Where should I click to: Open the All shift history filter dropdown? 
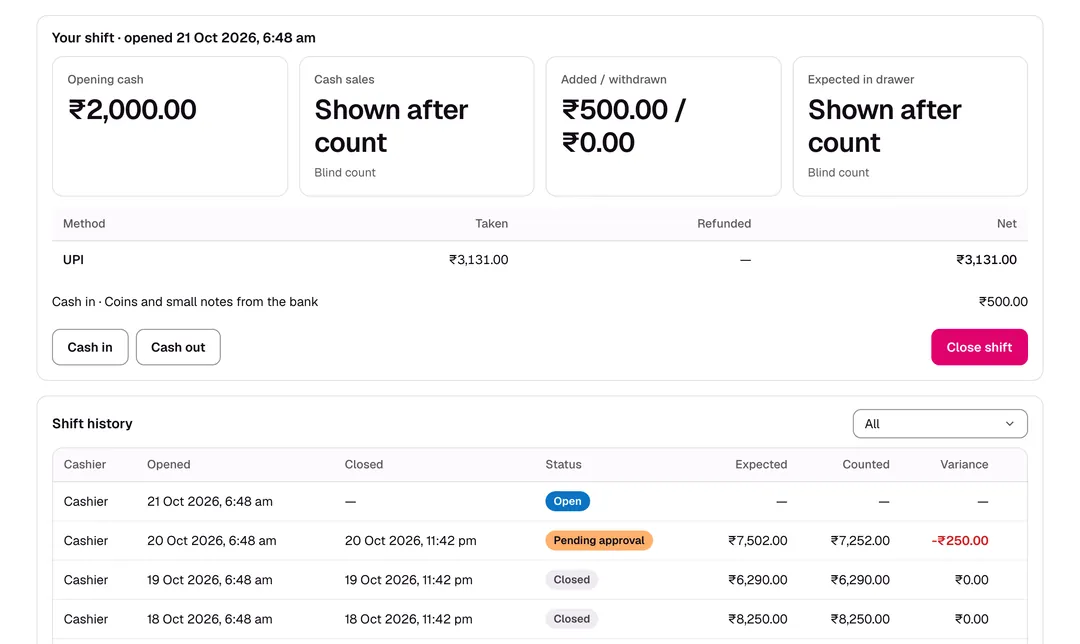coord(939,424)
